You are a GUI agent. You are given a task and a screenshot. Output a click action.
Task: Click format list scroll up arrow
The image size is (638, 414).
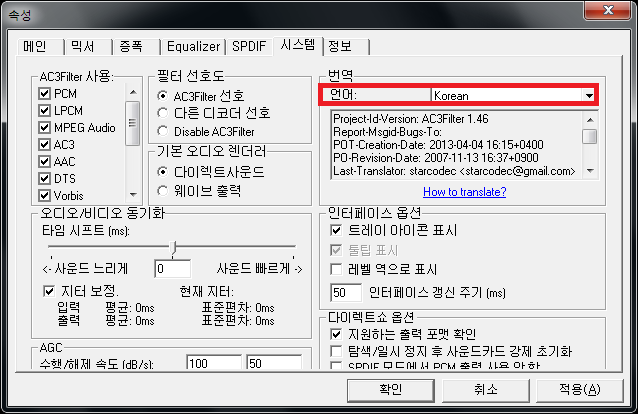click(133, 92)
